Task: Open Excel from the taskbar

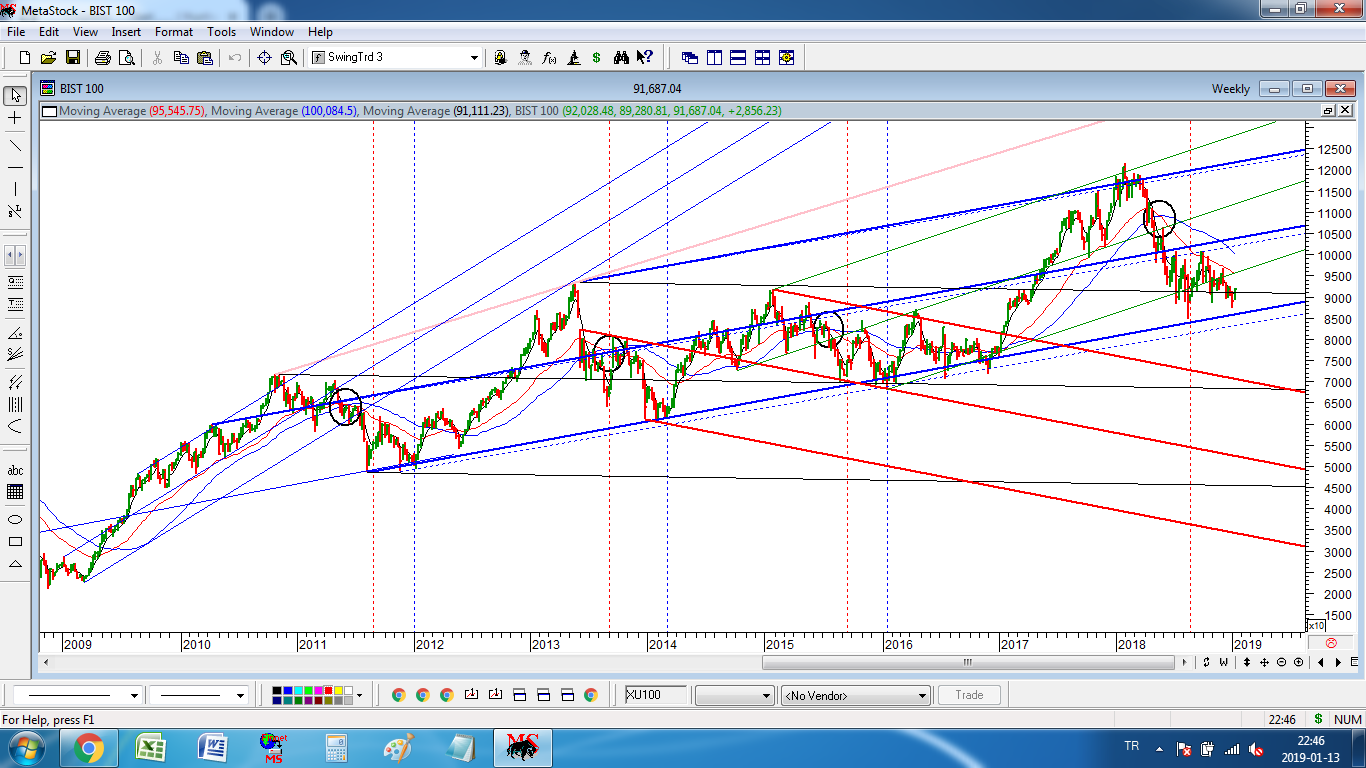Action: (151, 748)
